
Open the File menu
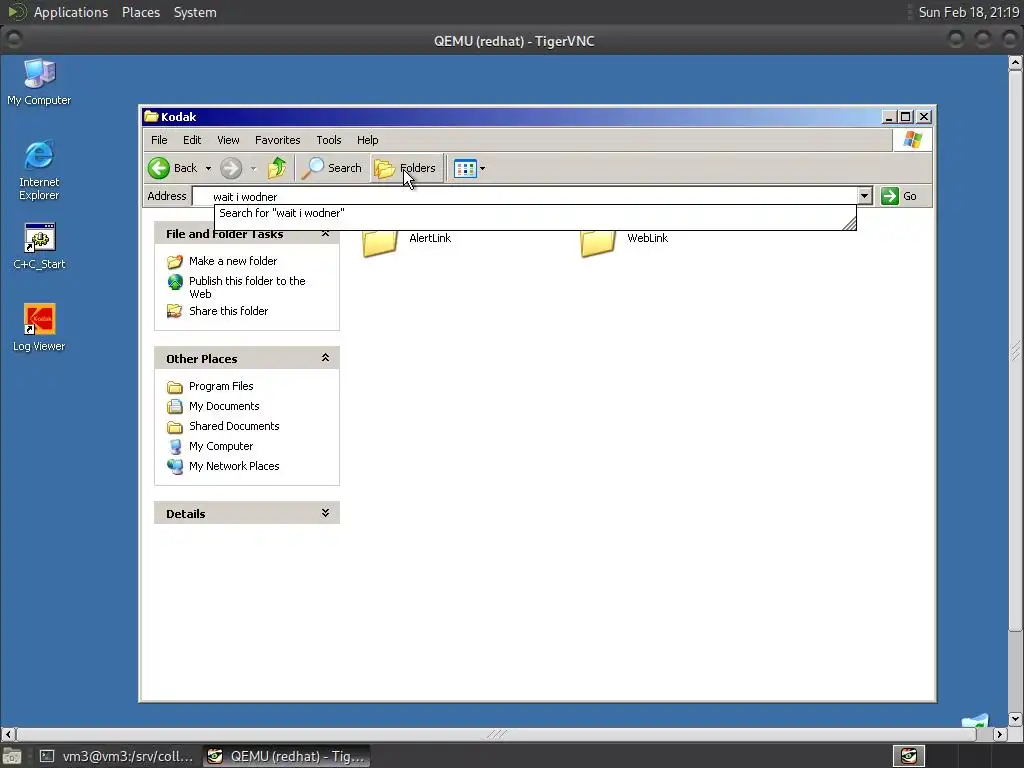tap(159, 140)
